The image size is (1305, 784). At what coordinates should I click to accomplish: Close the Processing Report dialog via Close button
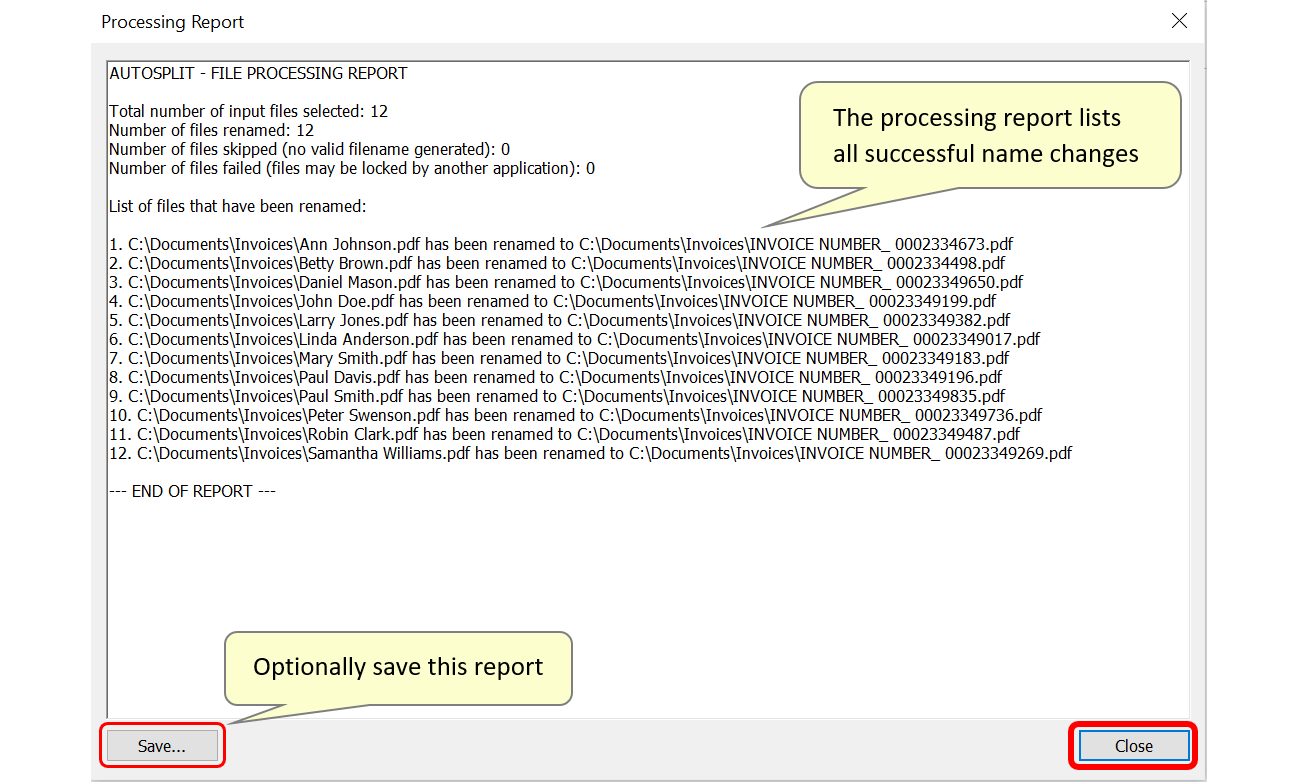tap(1134, 746)
